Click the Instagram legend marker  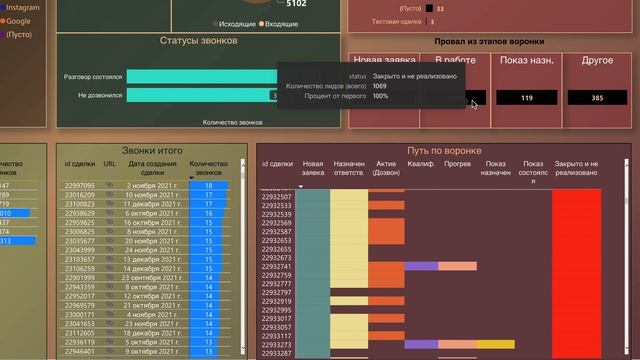(x=2, y=7)
